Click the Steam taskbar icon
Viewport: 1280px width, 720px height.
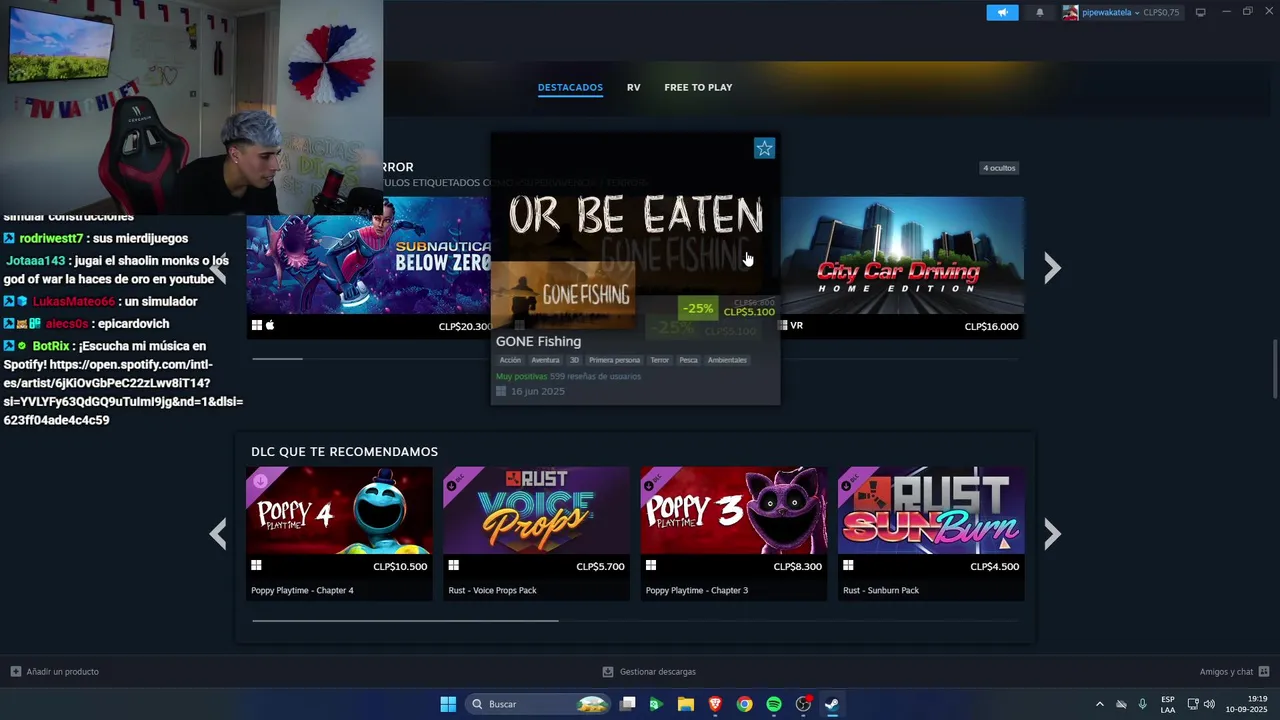coord(832,704)
